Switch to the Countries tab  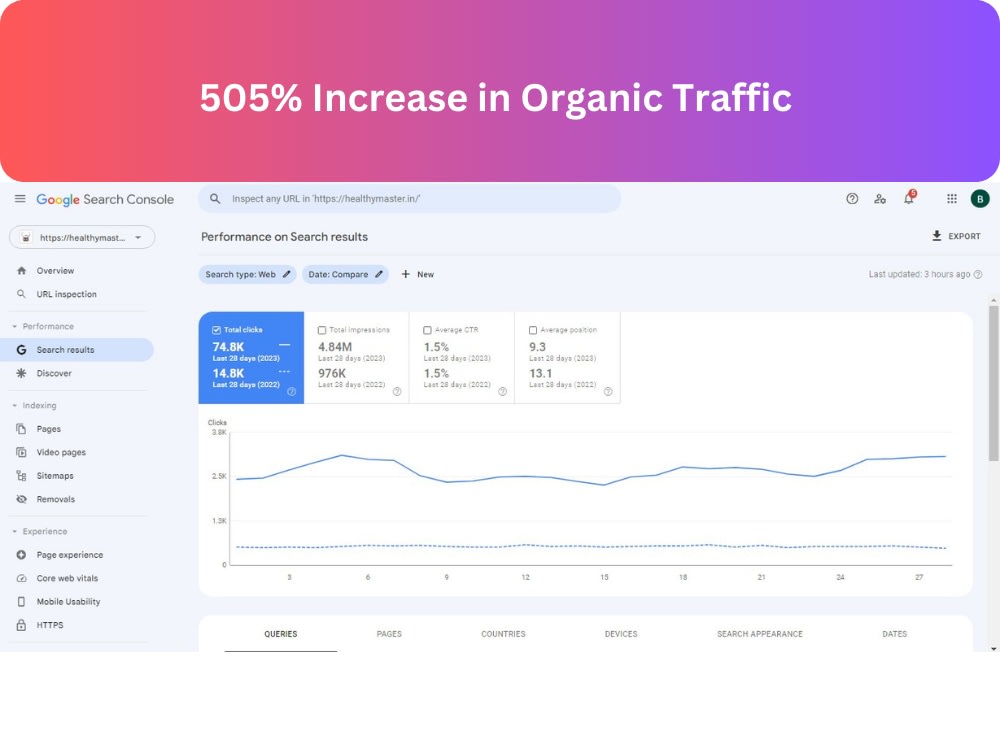point(503,634)
